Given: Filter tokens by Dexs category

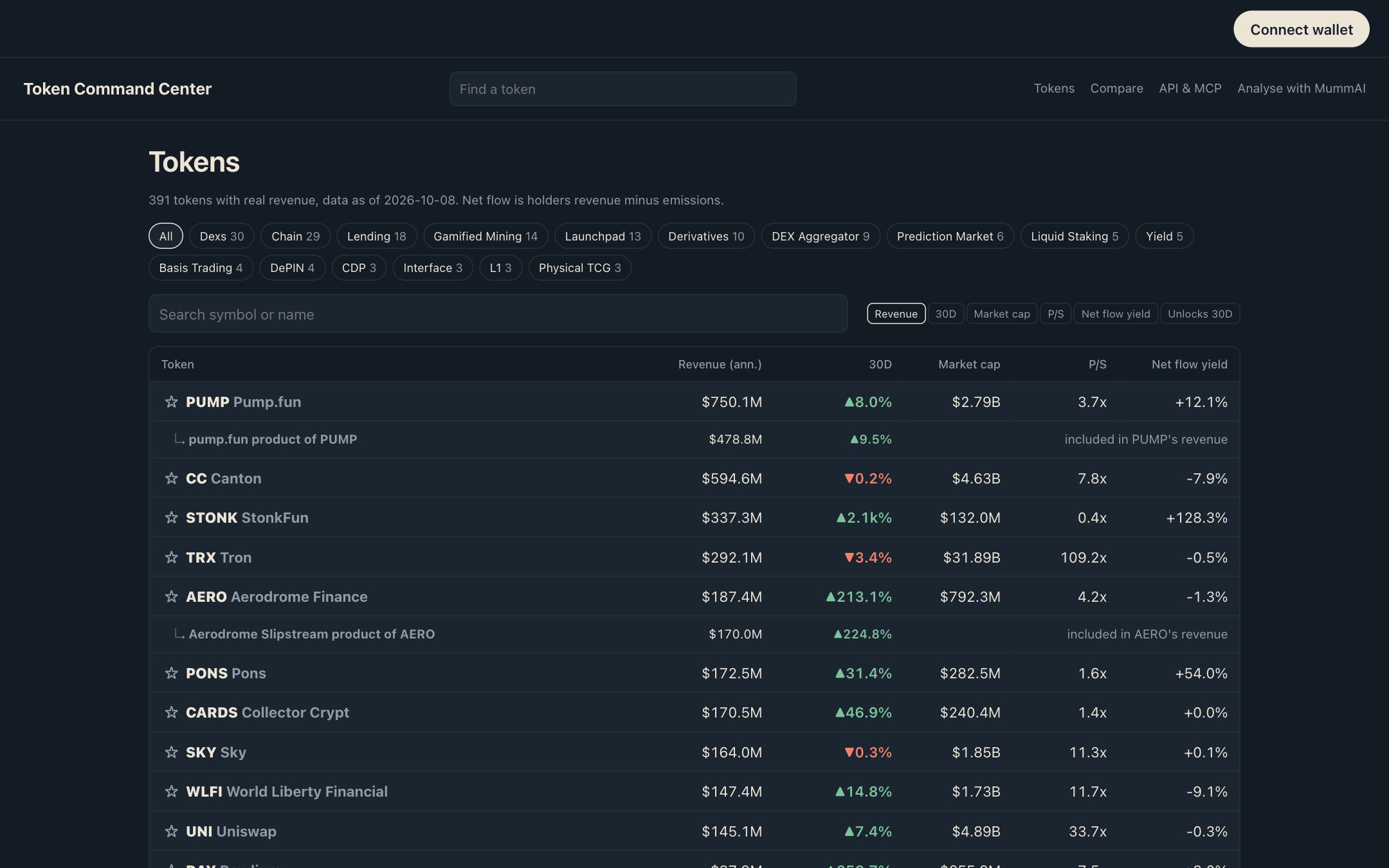Looking at the screenshot, I should coord(222,236).
